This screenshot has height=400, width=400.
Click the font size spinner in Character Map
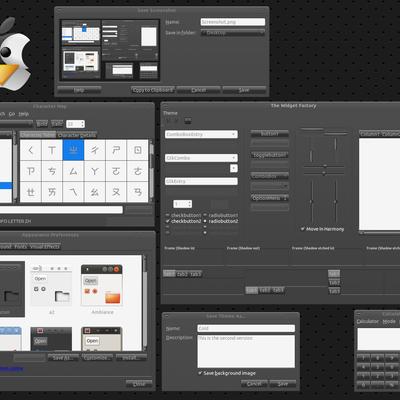[x=75, y=124]
